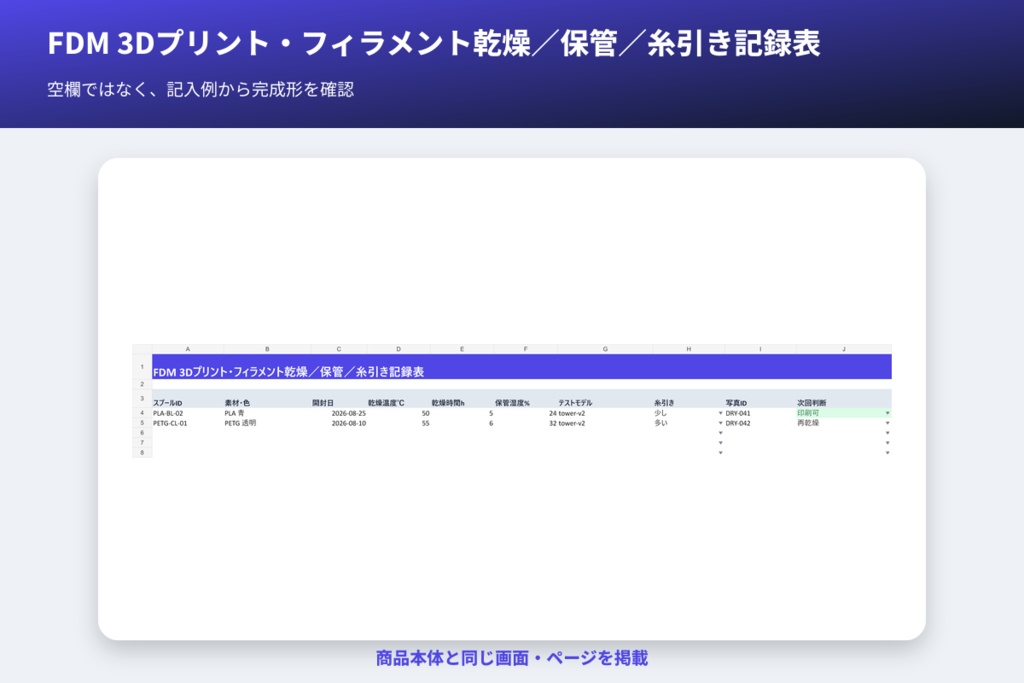Open the 糸引き dropdown arrow in row 6

coord(720,433)
